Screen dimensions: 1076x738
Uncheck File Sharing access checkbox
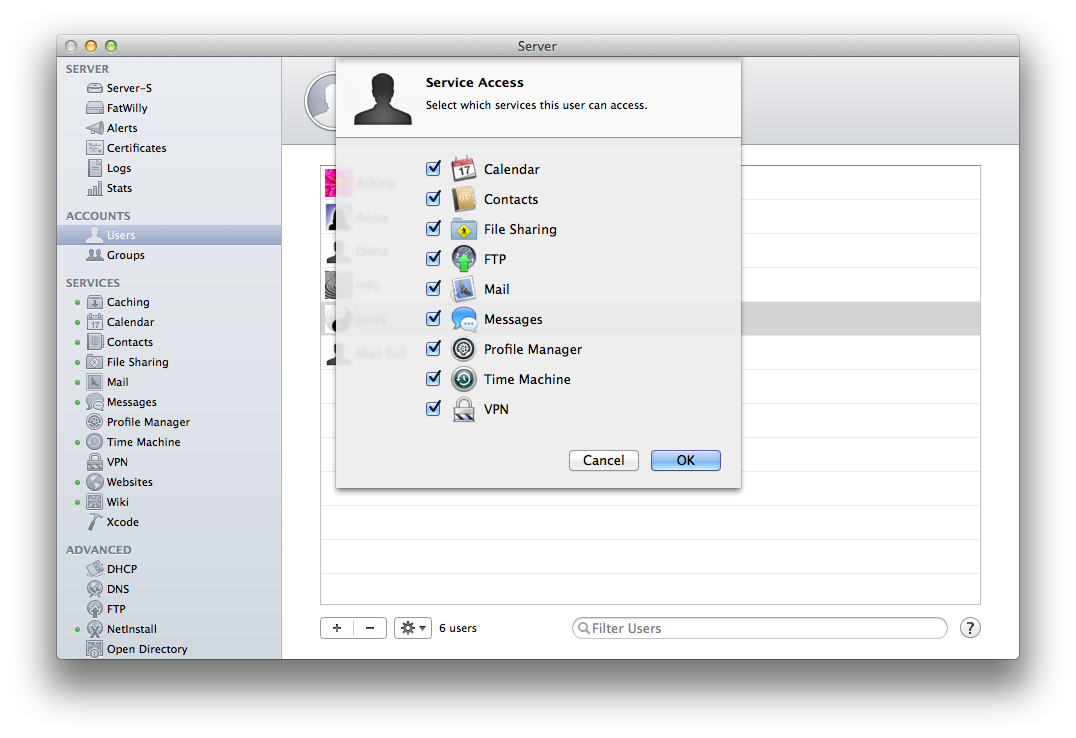pyautogui.click(x=433, y=228)
